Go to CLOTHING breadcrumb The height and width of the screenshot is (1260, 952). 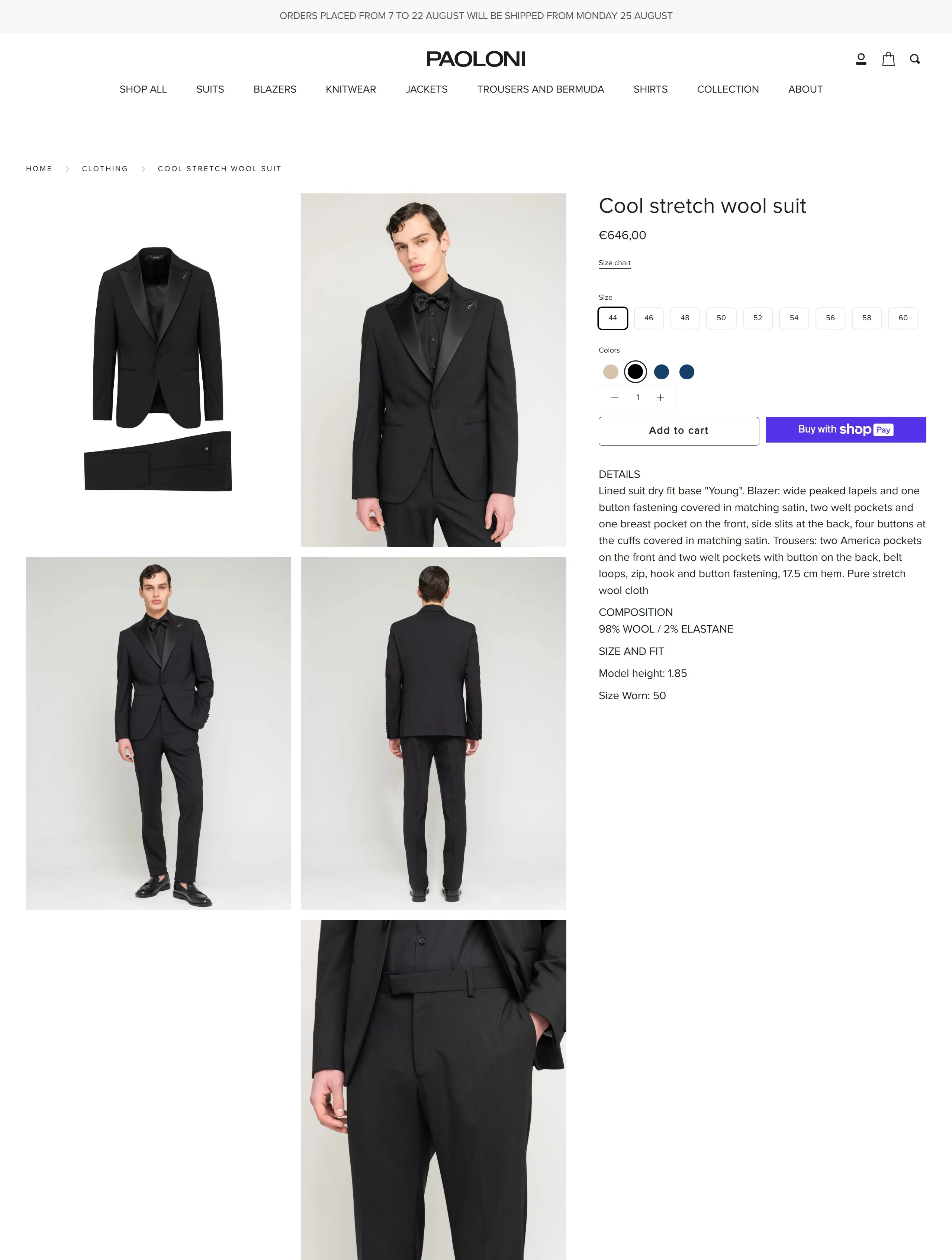click(105, 168)
